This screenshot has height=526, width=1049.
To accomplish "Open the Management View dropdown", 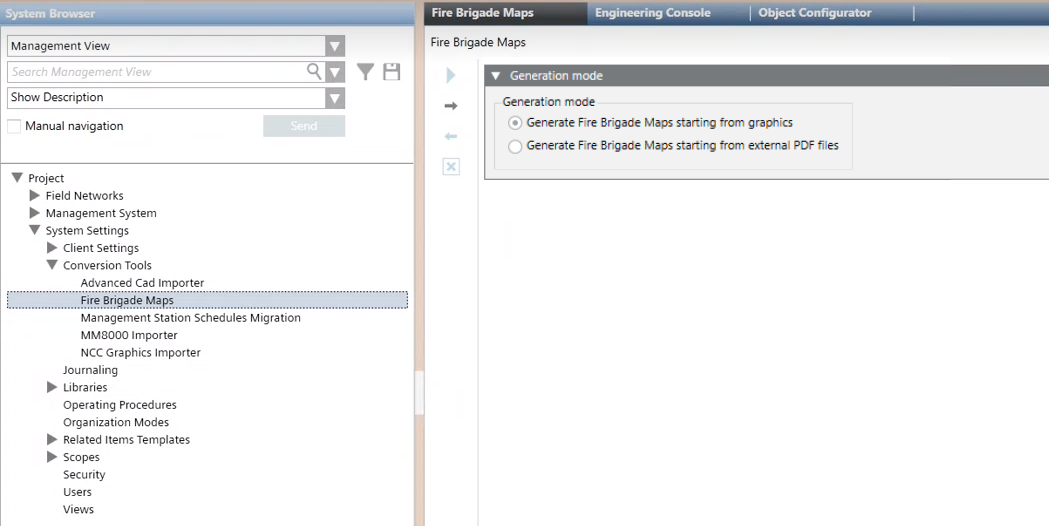I will 335,46.
